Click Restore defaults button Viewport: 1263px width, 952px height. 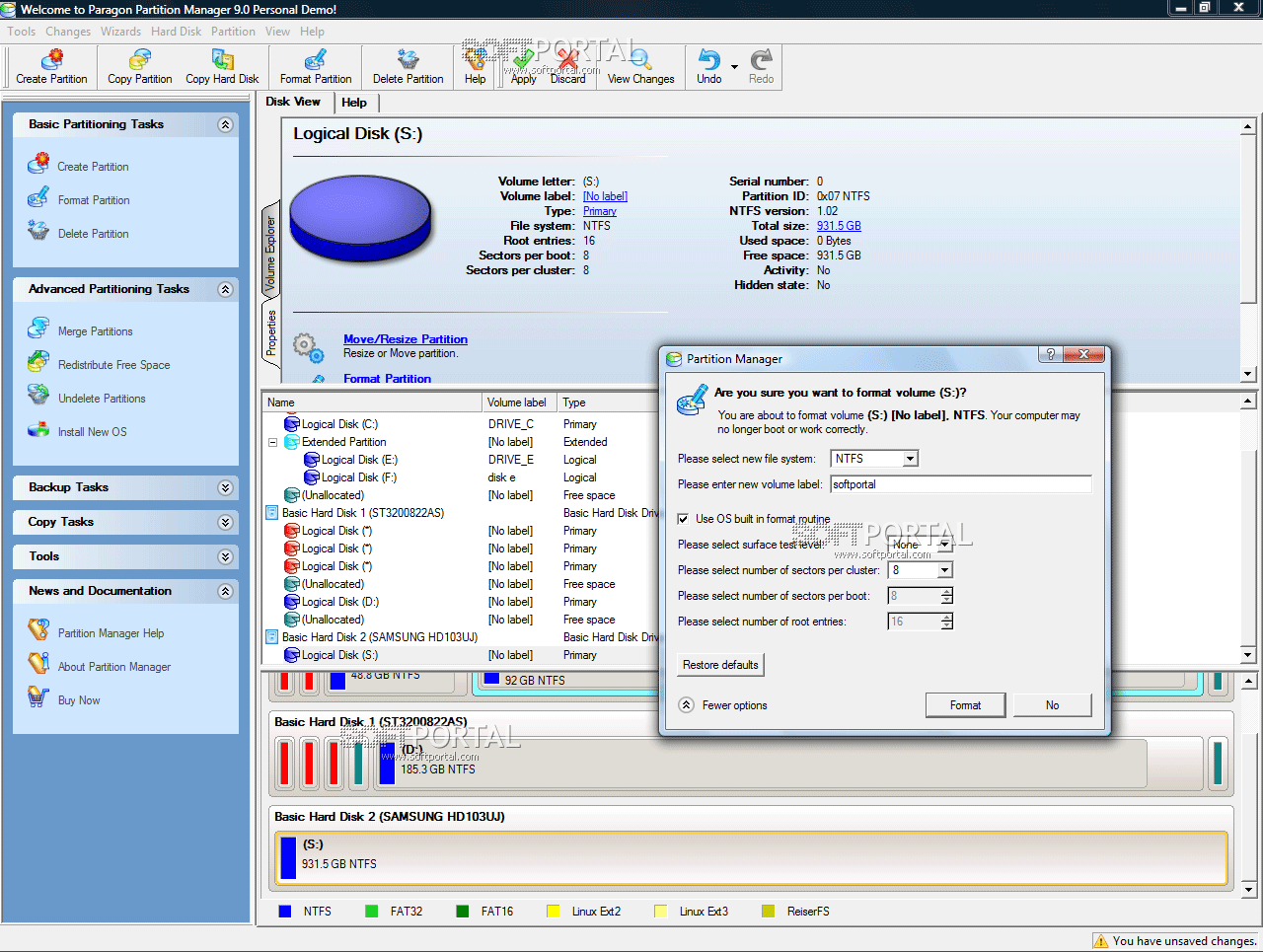point(720,665)
